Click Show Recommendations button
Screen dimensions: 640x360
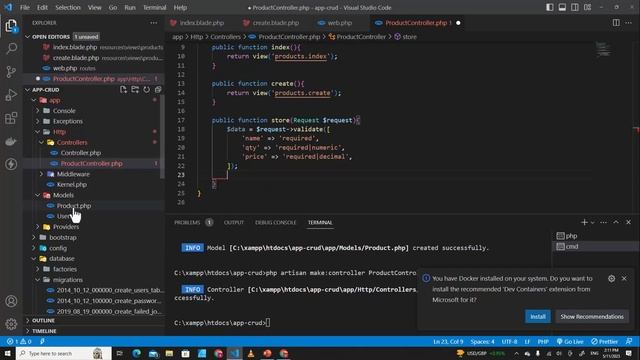tap(592, 316)
